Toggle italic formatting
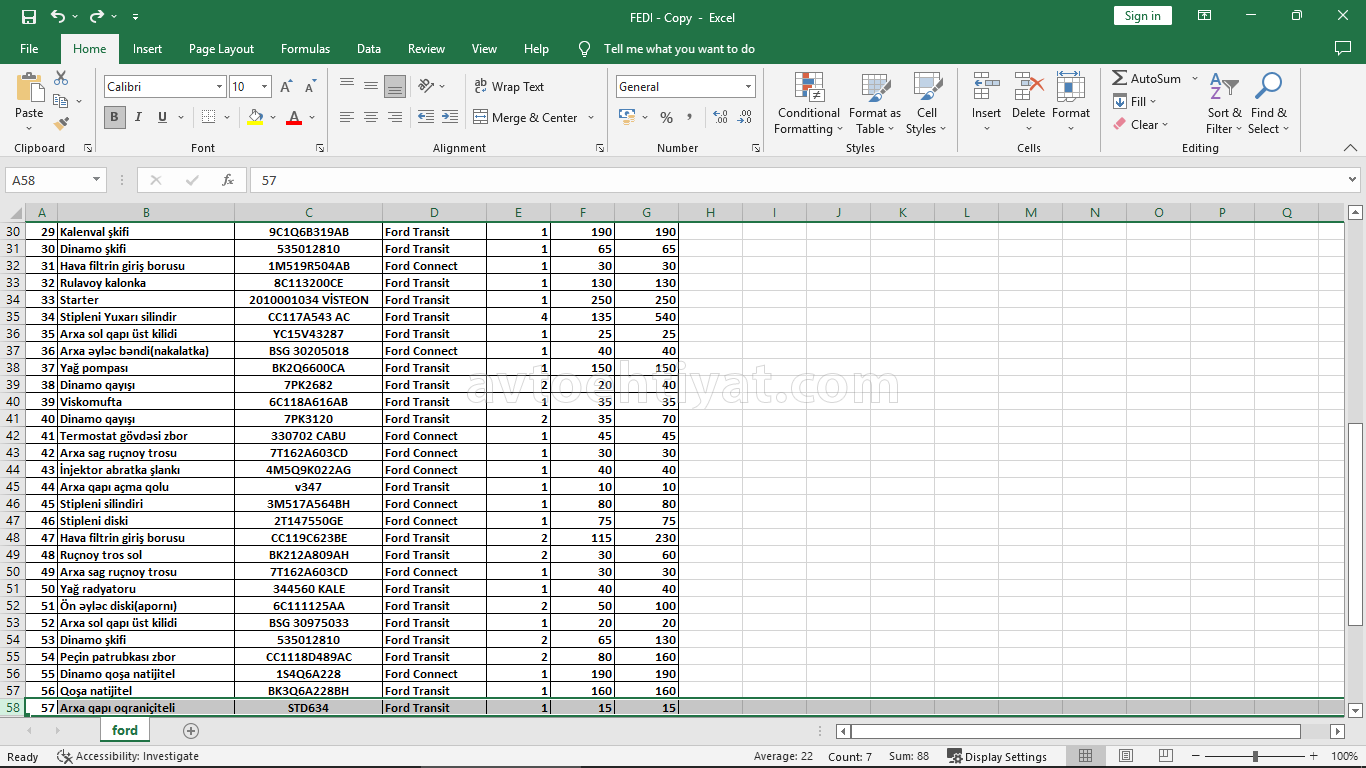The image size is (1366, 768). point(138,117)
